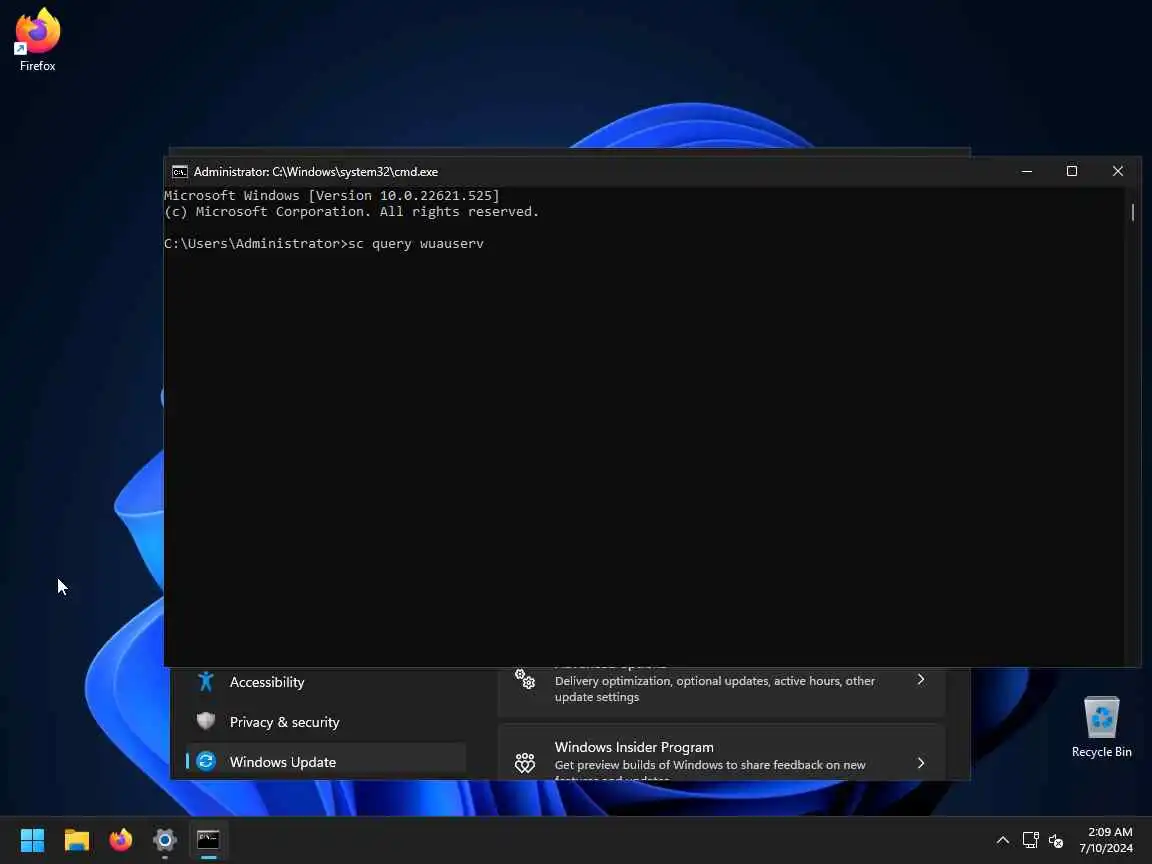Open the network status tray icon
The image size is (1152, 864).
tap(1030, 840)
